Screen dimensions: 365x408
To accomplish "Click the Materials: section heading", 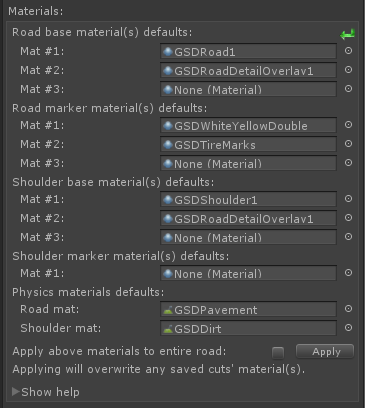I will 36,11.
